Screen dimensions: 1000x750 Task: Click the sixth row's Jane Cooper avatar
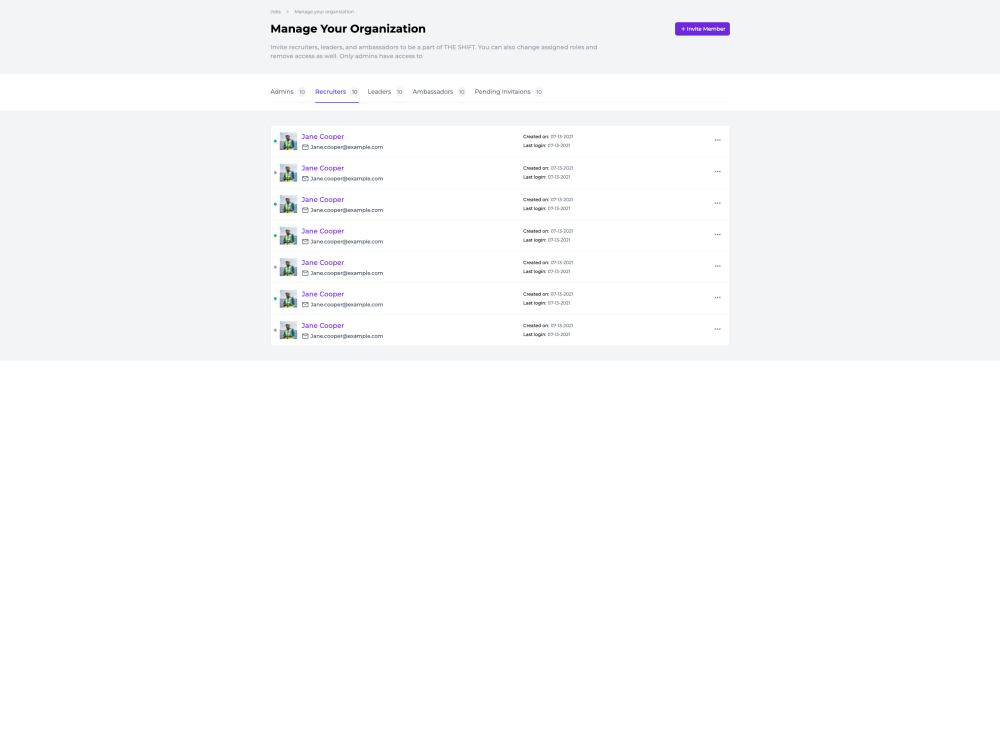[x=288, y=298]
